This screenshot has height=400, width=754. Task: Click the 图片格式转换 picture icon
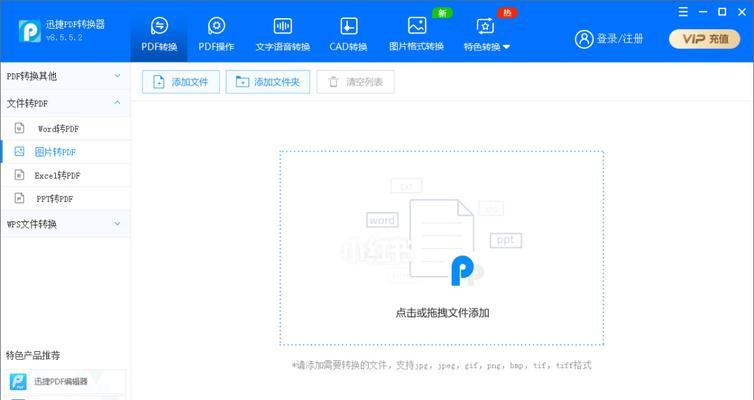pyautogui.click(x=417, y=25)
